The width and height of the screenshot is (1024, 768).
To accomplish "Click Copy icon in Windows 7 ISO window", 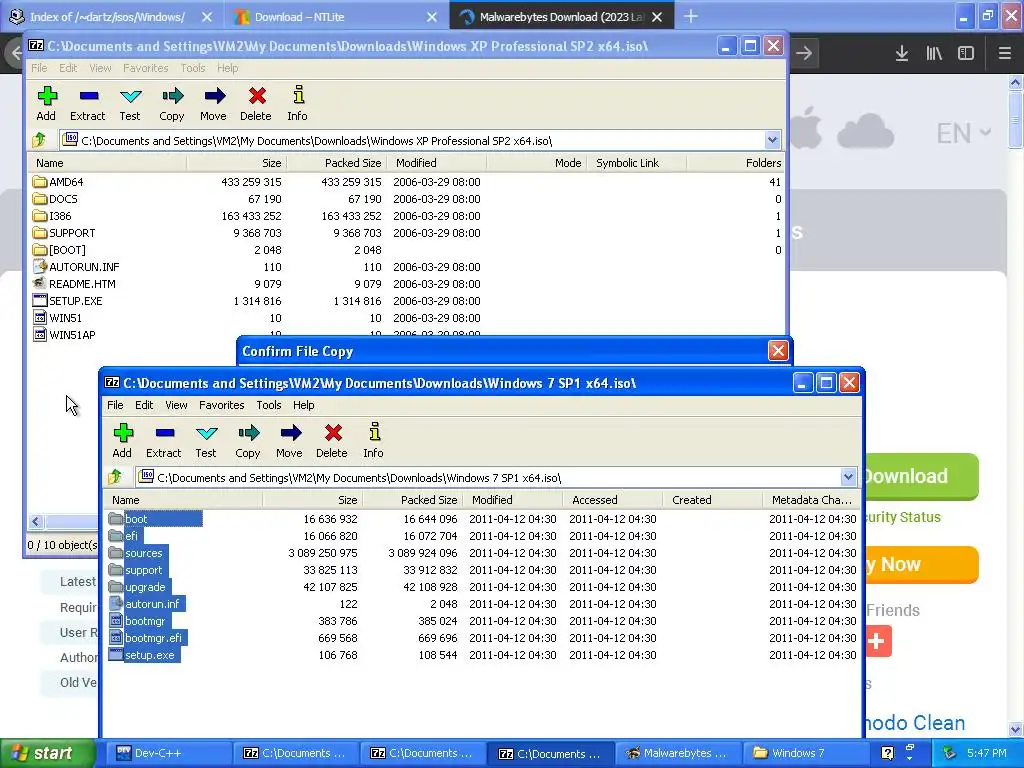I will click(x=248, y=434).
